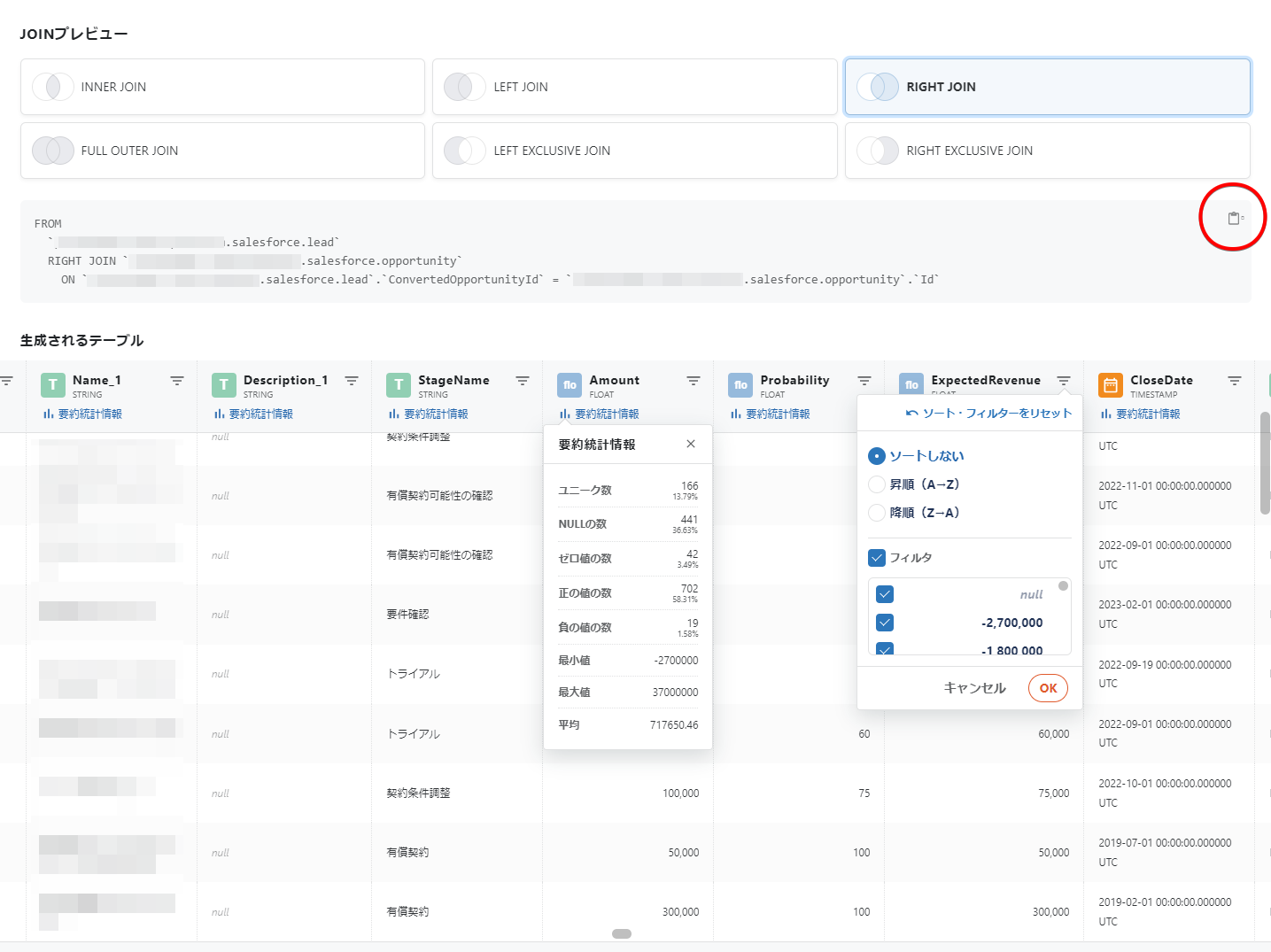Uncheck the null filter value
This screenshot has width=1271, height=952.
pos(885,594)
